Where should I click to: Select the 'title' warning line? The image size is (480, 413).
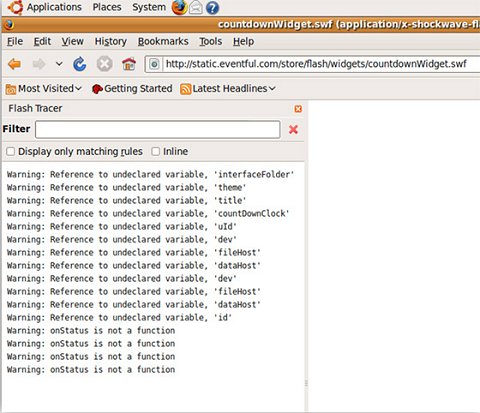coord(126,200)
